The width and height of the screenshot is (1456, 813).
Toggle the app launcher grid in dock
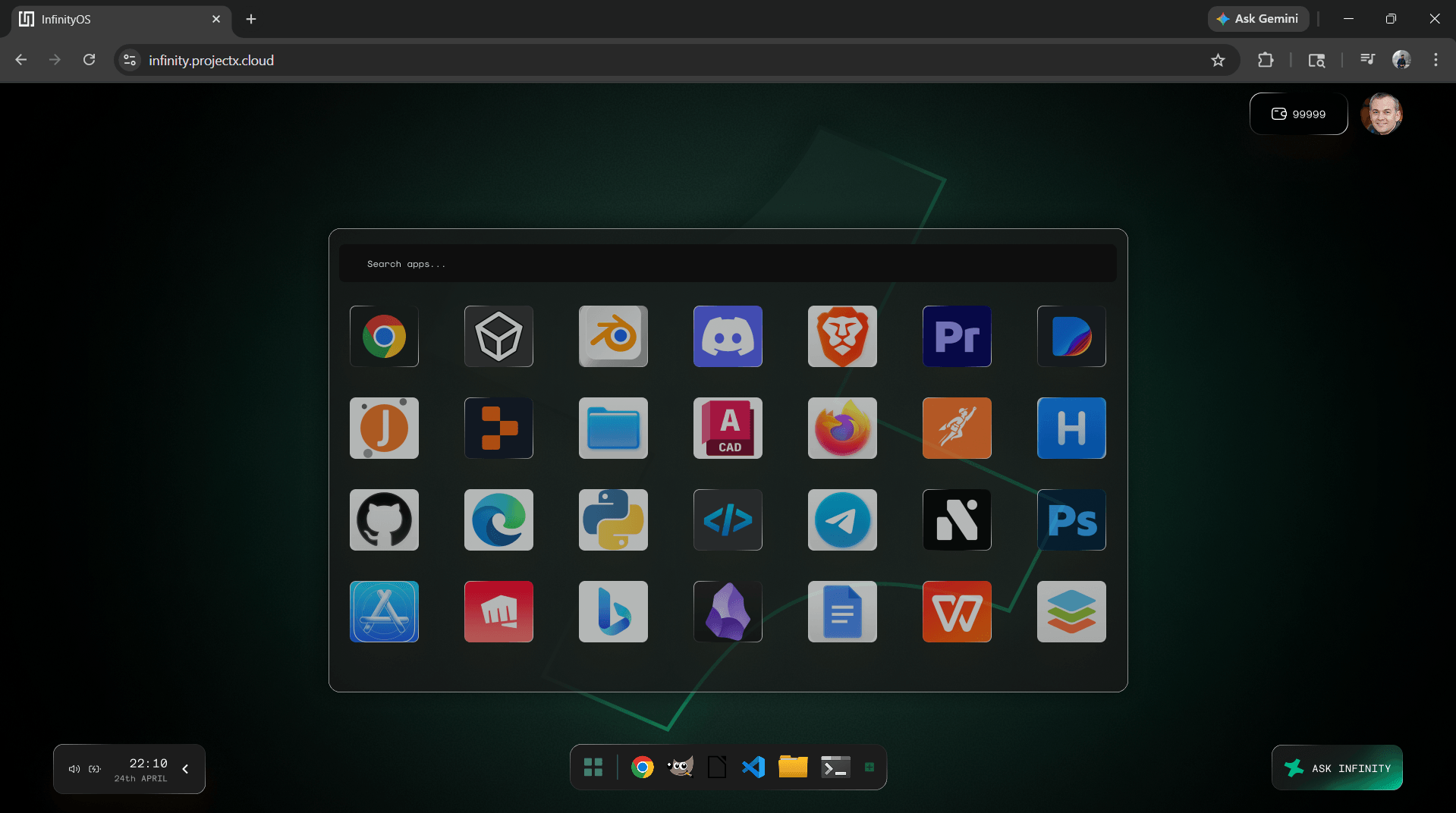(x=593, y=767)
